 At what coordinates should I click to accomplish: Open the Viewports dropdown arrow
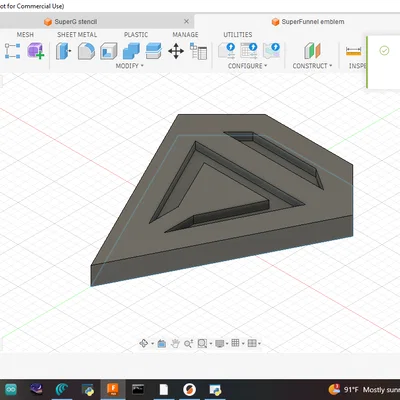click(x=259, y=343)
